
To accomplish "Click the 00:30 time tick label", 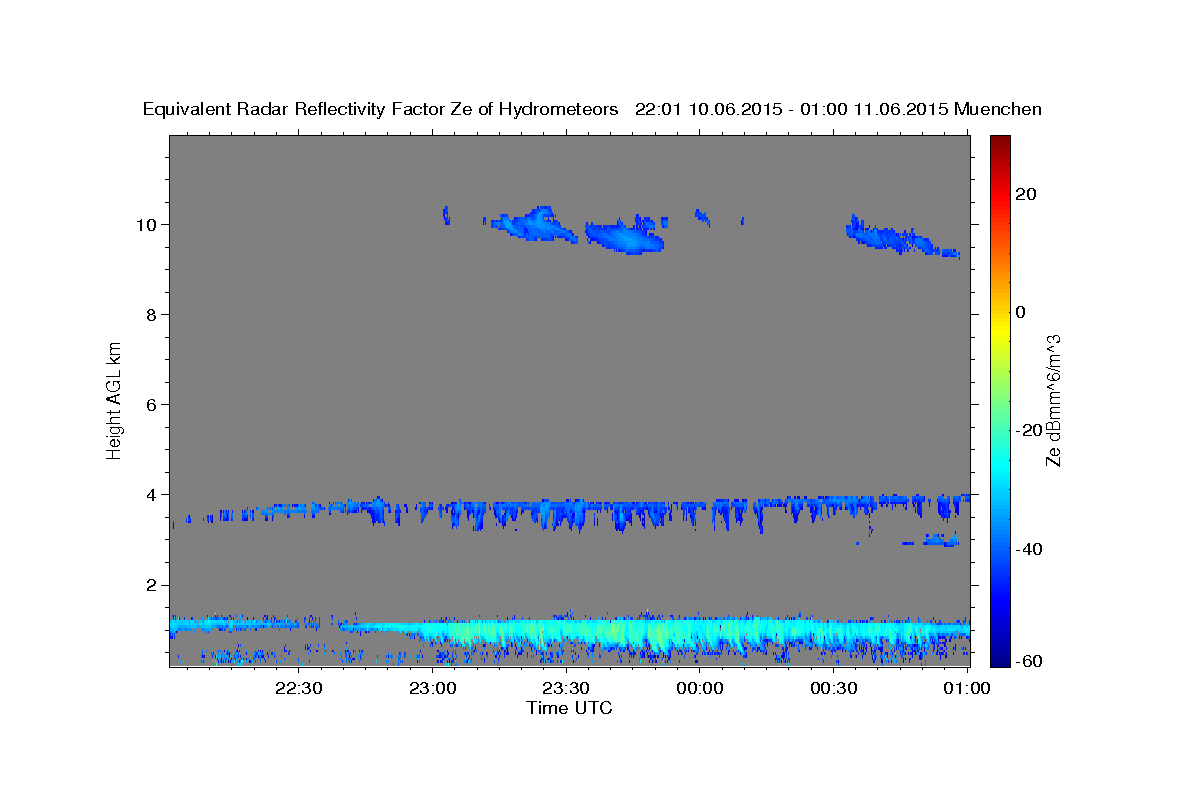I will [x=833, y=688].
